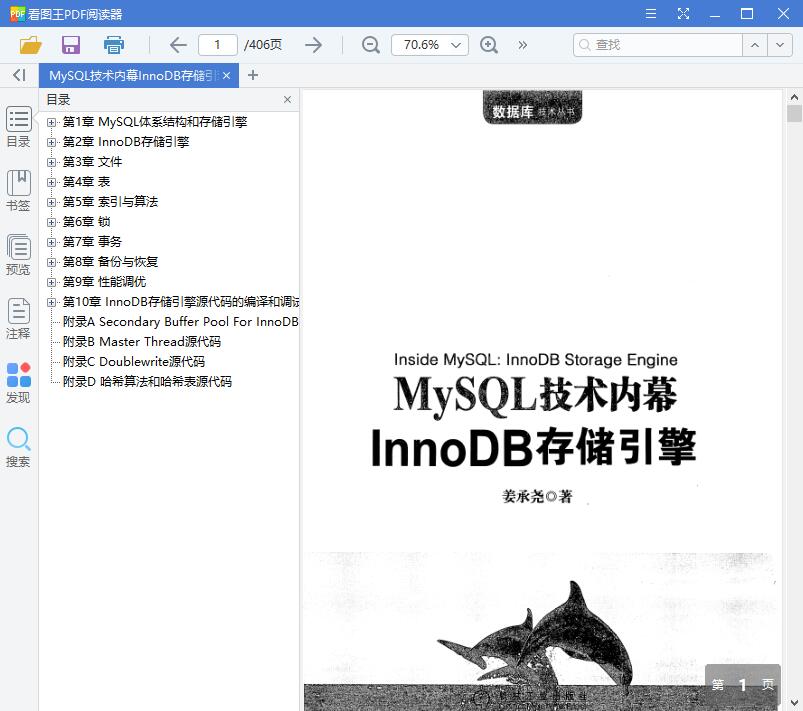Click the vertical scrollbar thumb
Viewport: 803px width, 711px height.
click(x=794, y=113)
